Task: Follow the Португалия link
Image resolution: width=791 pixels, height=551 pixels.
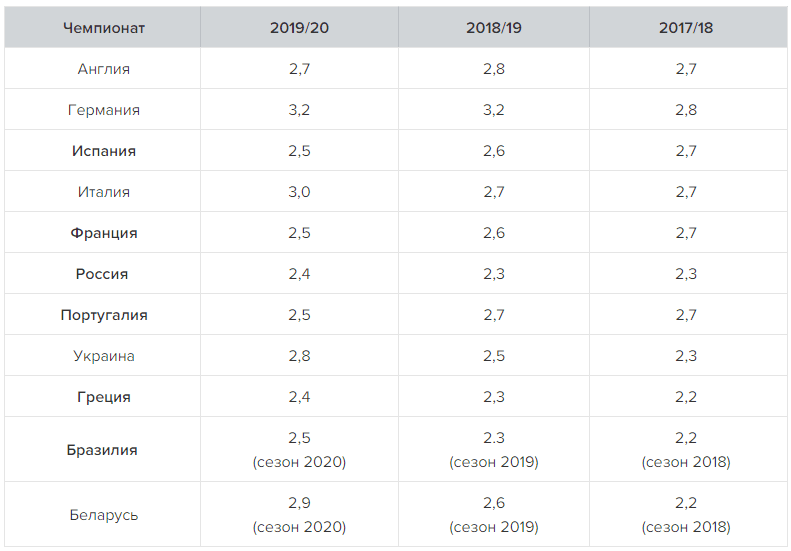Action: pyautogui.click(x=104, y=315)
